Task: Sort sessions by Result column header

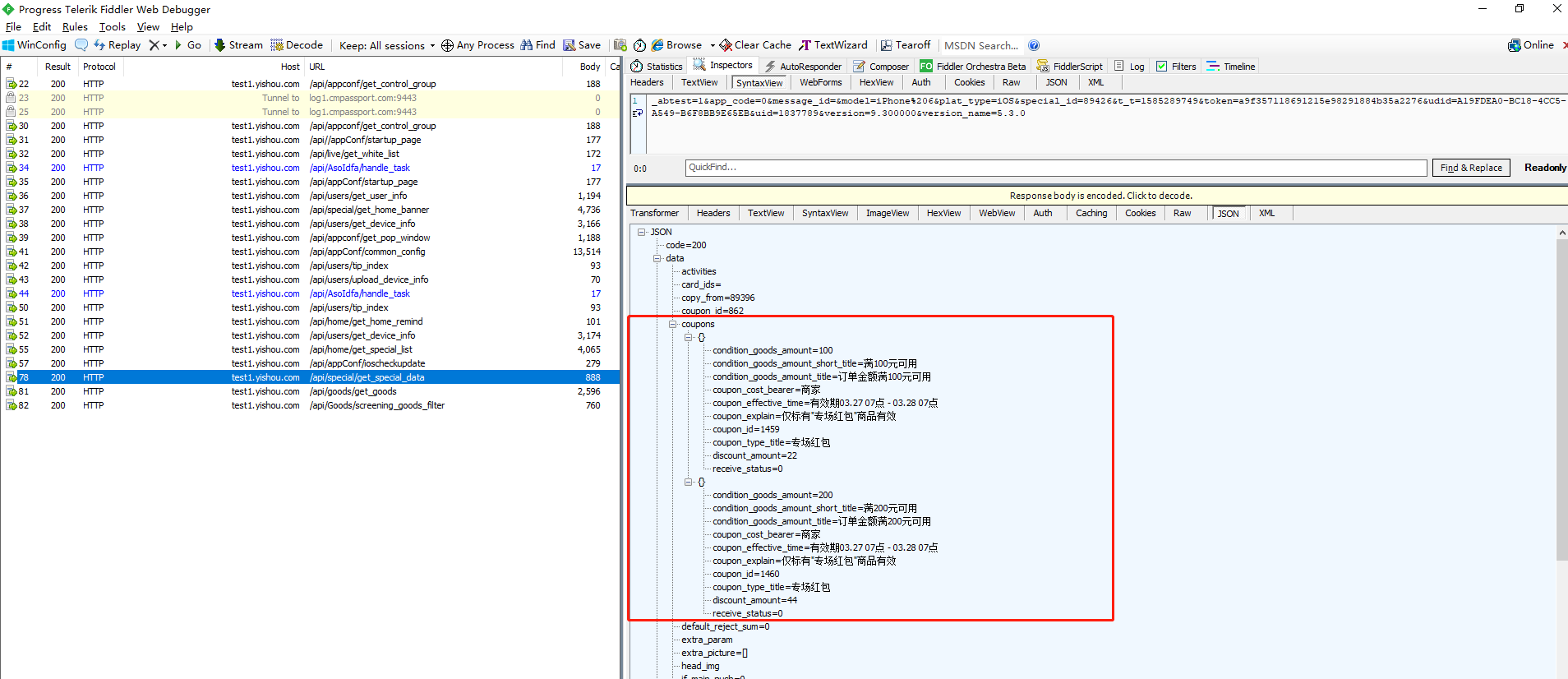Action: click(58, 67)
